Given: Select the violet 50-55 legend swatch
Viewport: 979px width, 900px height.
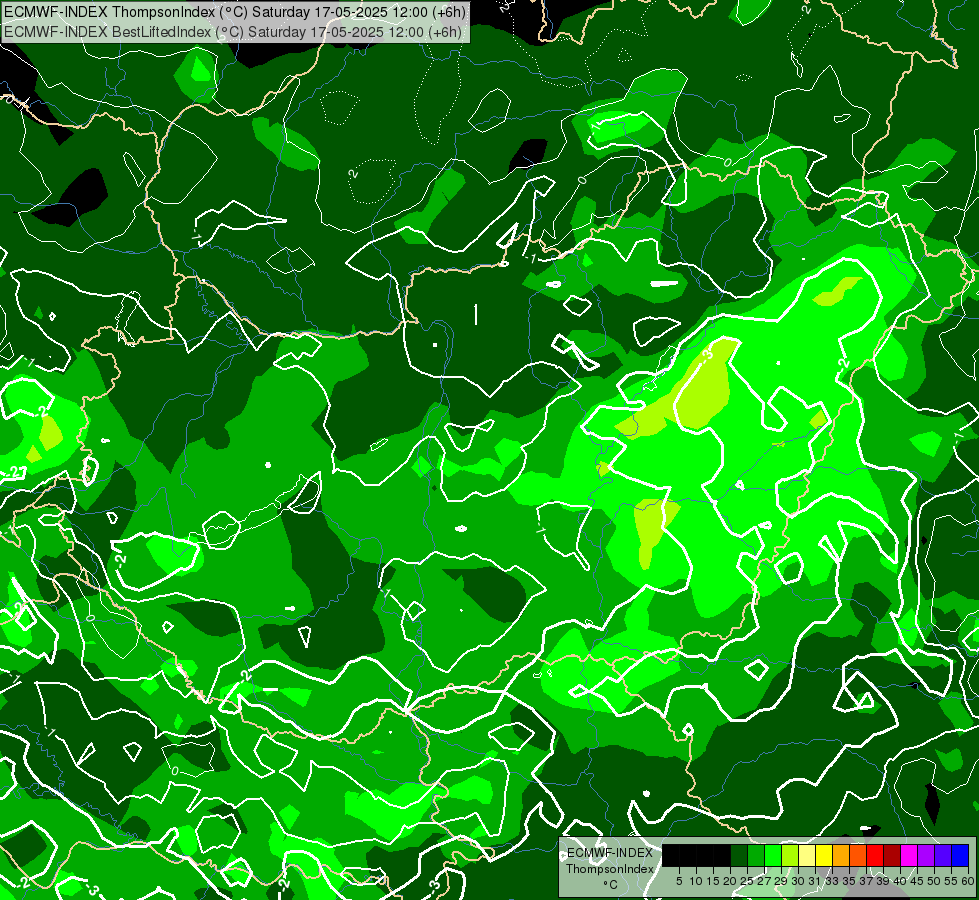Looking at the screenshot, I should coord(943,855).
